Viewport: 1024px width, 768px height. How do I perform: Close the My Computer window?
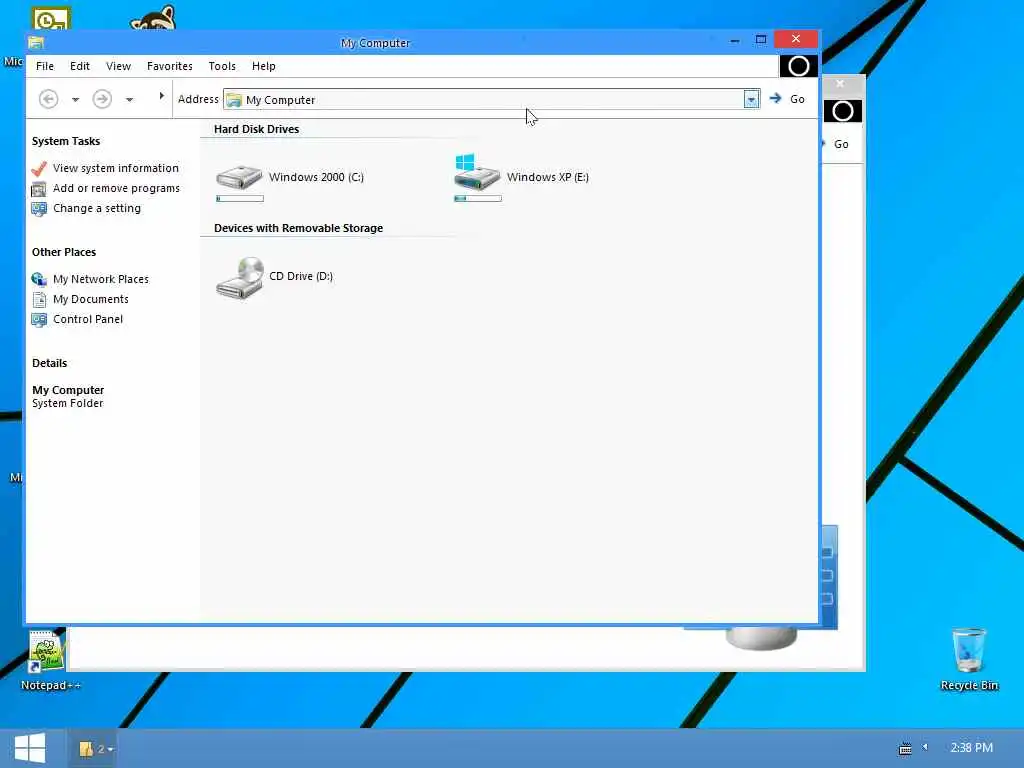click(796, 39)
